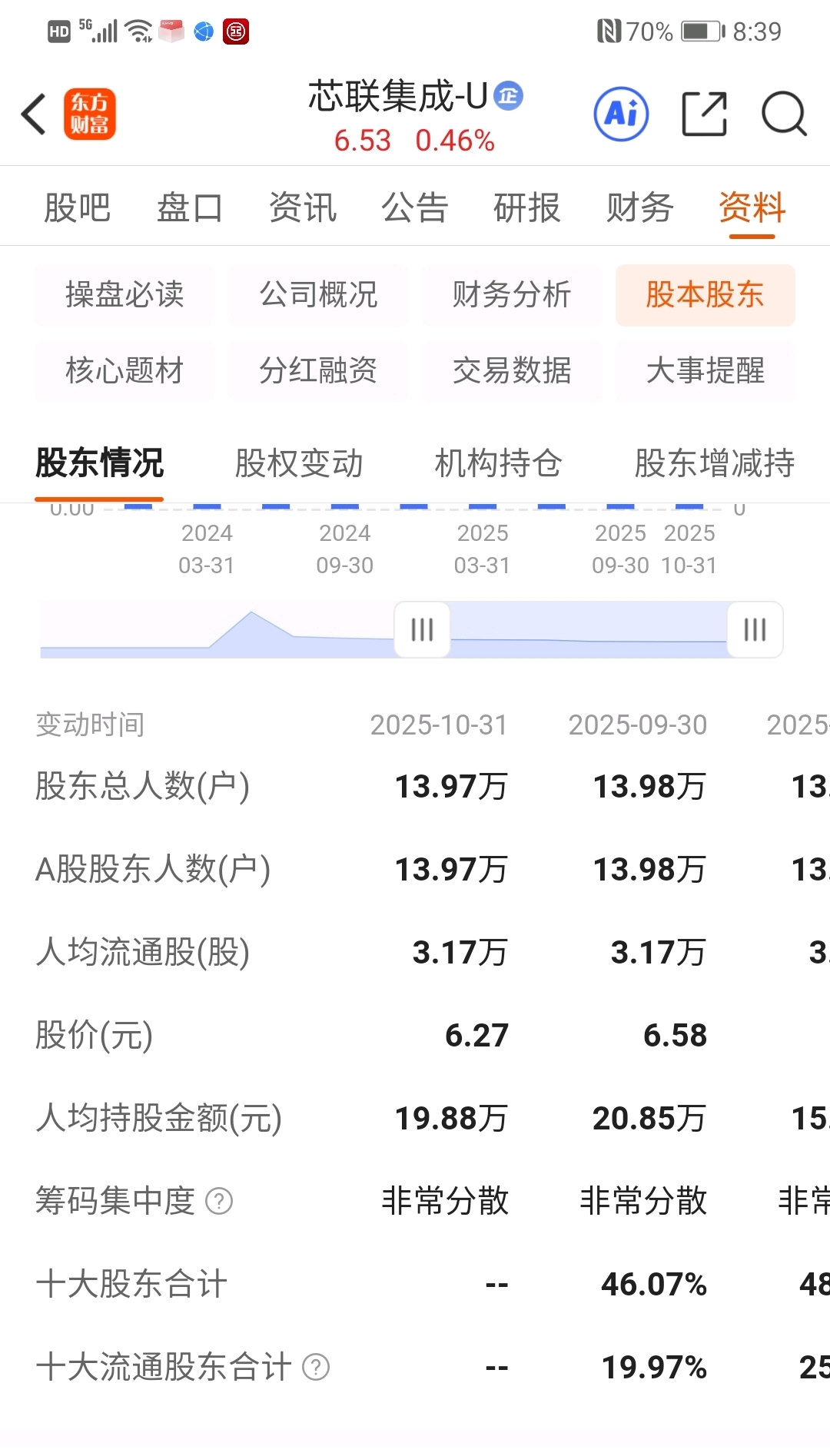Grab the right range slider handle
The height and width of the screenshot is (1456, 830).
click(x=755, y=629)
